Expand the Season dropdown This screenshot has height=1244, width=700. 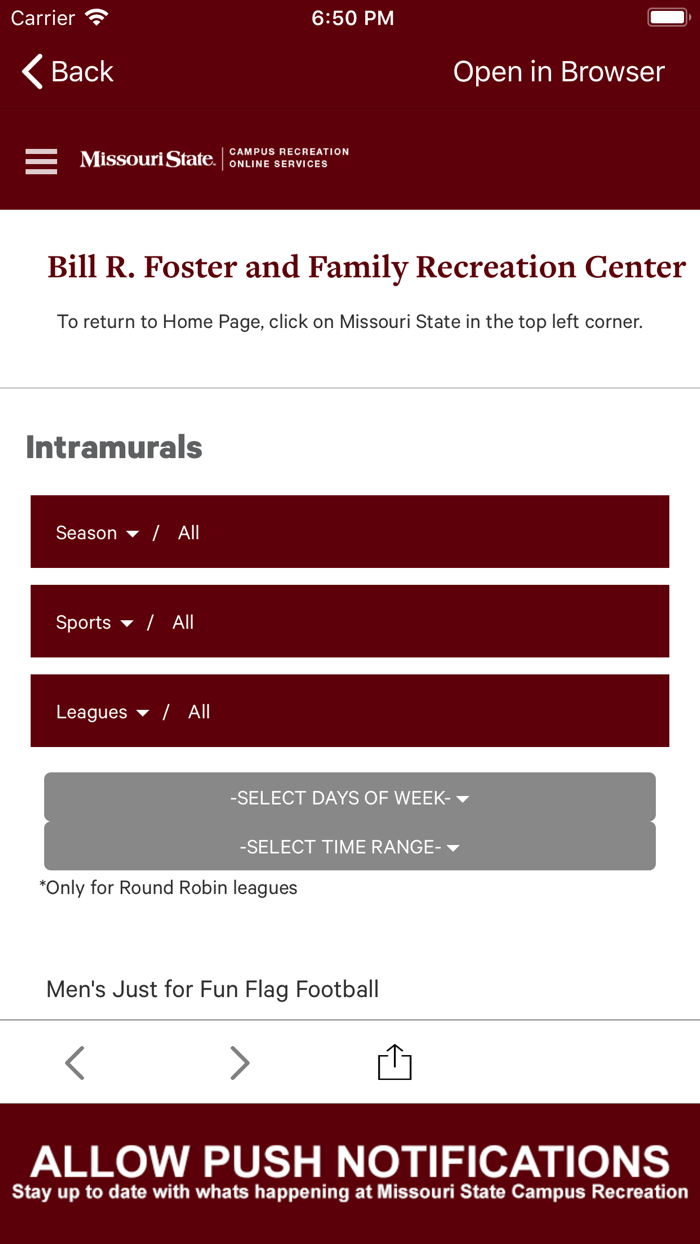97,533
